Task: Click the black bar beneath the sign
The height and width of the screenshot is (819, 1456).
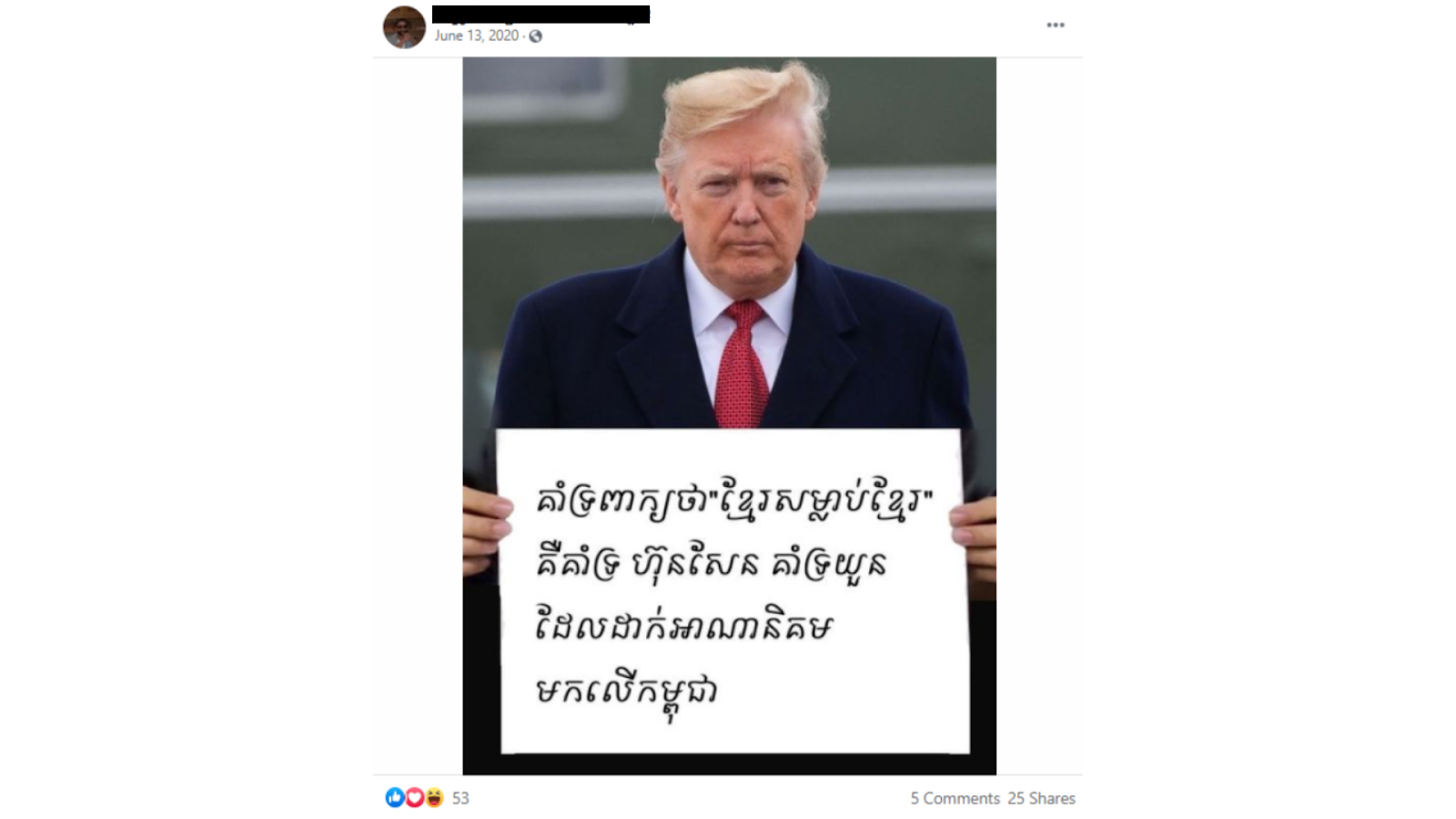Action: [x=729, y=763]
